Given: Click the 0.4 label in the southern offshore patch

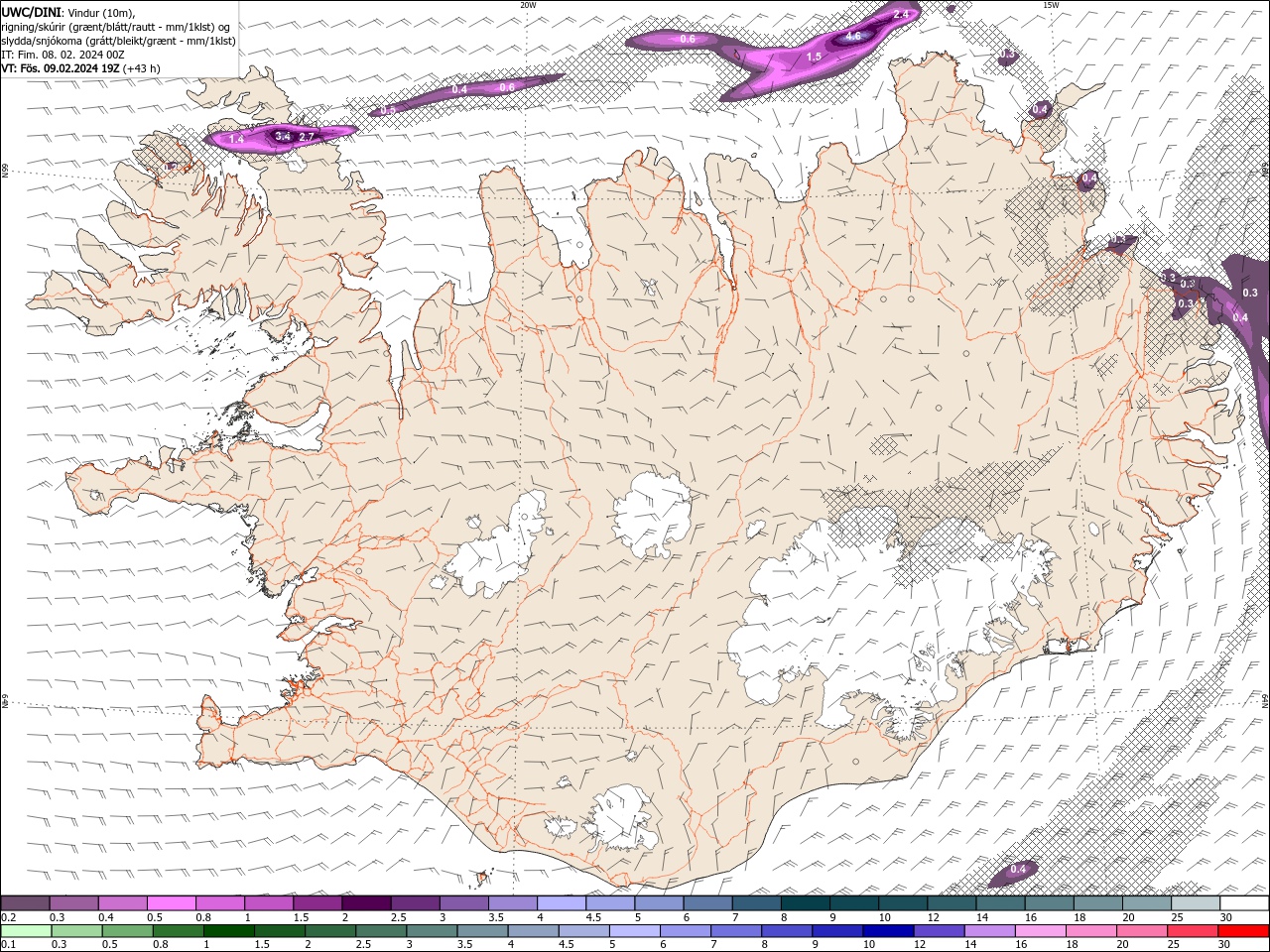Looking at the screenshot, I should pos(1018,870).
